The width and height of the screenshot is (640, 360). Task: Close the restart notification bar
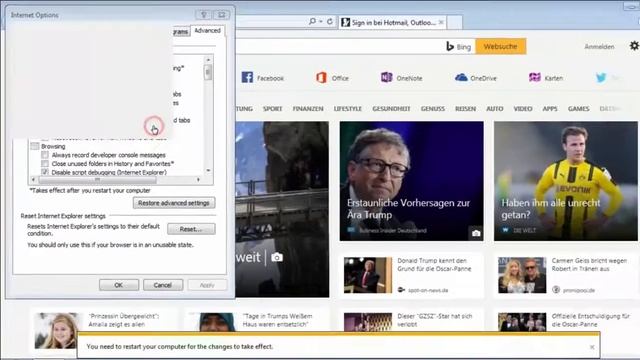(592, 347)
